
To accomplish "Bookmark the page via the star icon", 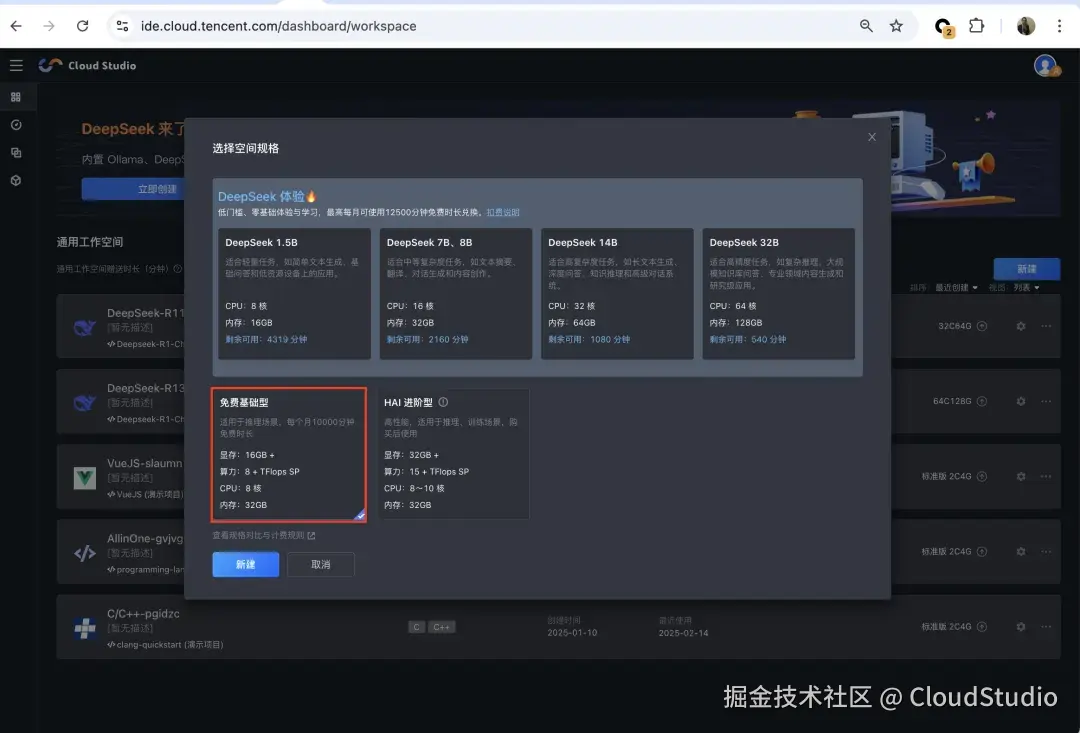I will click(x=896, y=26).
